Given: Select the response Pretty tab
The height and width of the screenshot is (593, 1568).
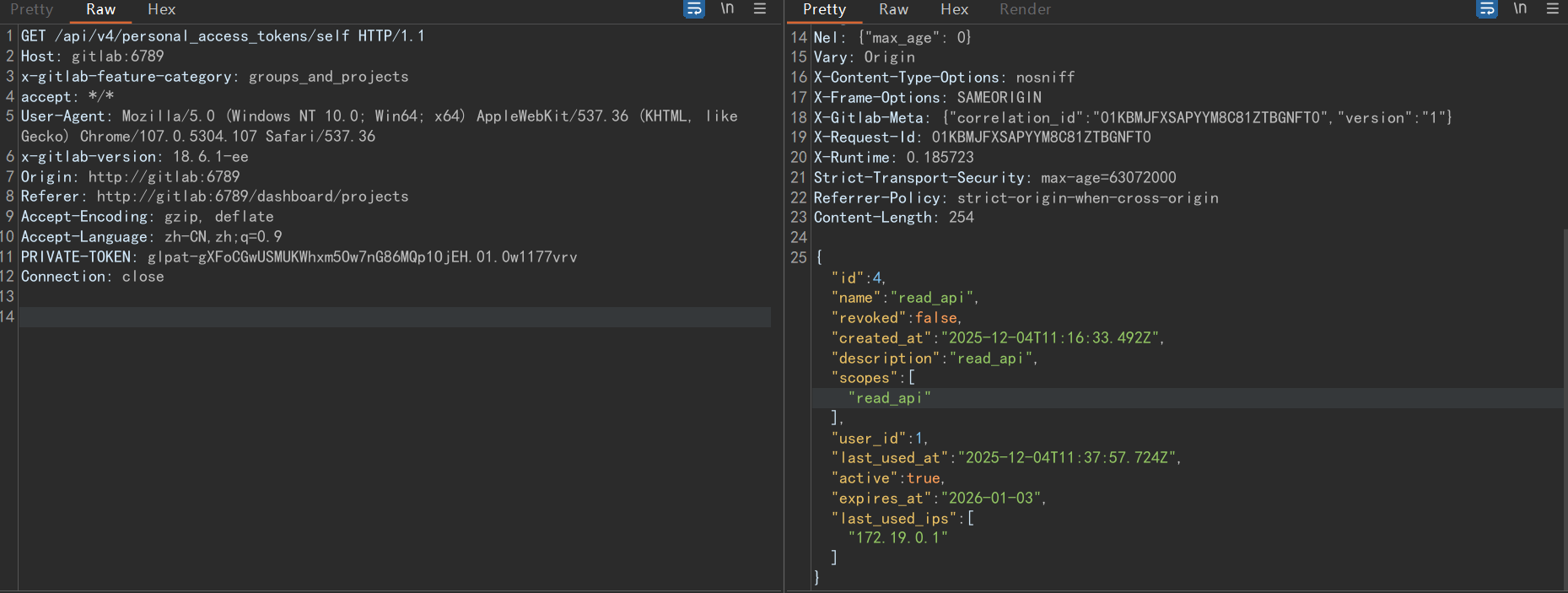Looking at the screenshot, I should tap(824, 9).
